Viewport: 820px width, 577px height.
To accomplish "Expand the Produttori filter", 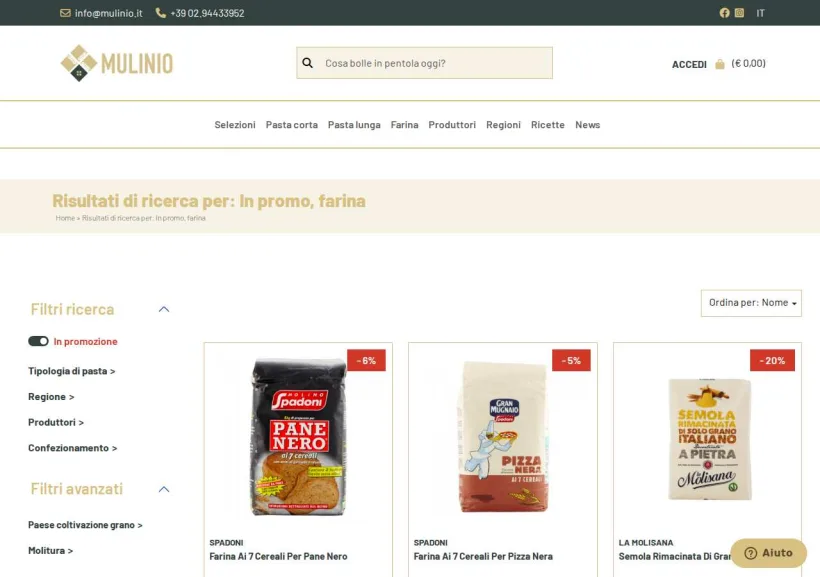I will (56, 422).
